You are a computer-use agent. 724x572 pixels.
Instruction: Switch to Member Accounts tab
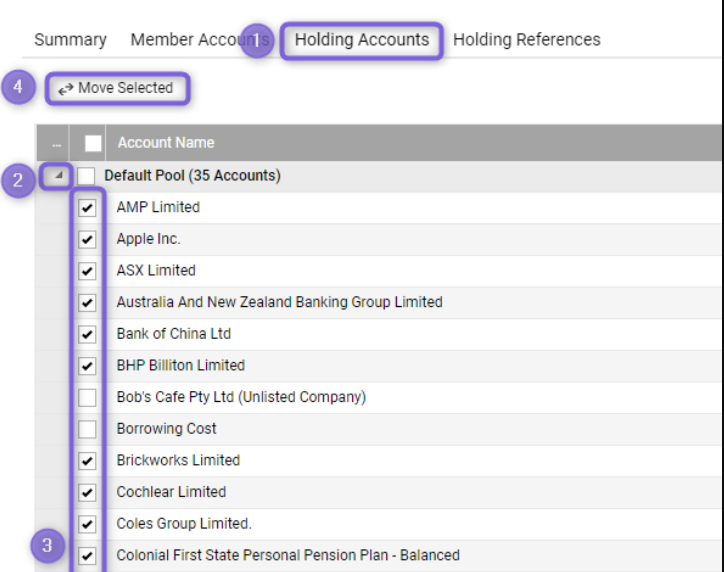click(x=199, y=40)
